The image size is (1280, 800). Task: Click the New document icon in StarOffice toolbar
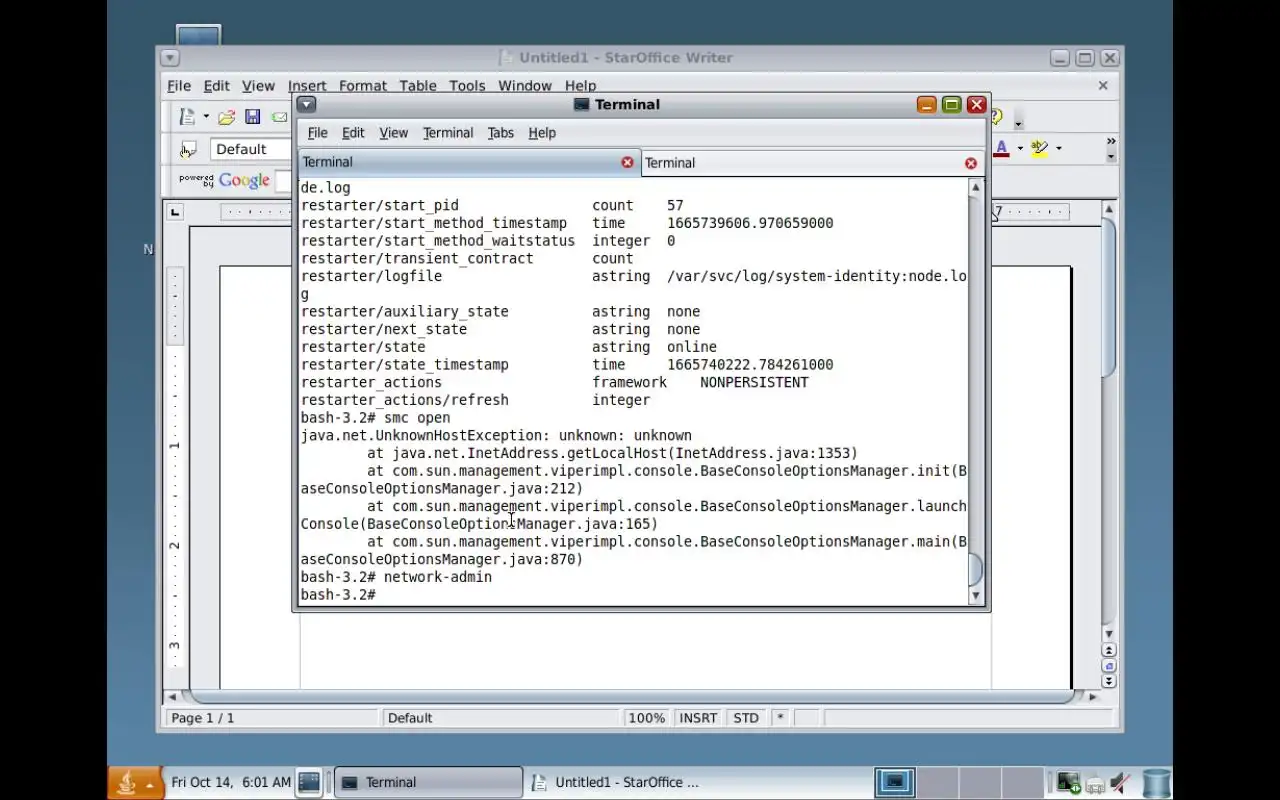pos(187,117)
